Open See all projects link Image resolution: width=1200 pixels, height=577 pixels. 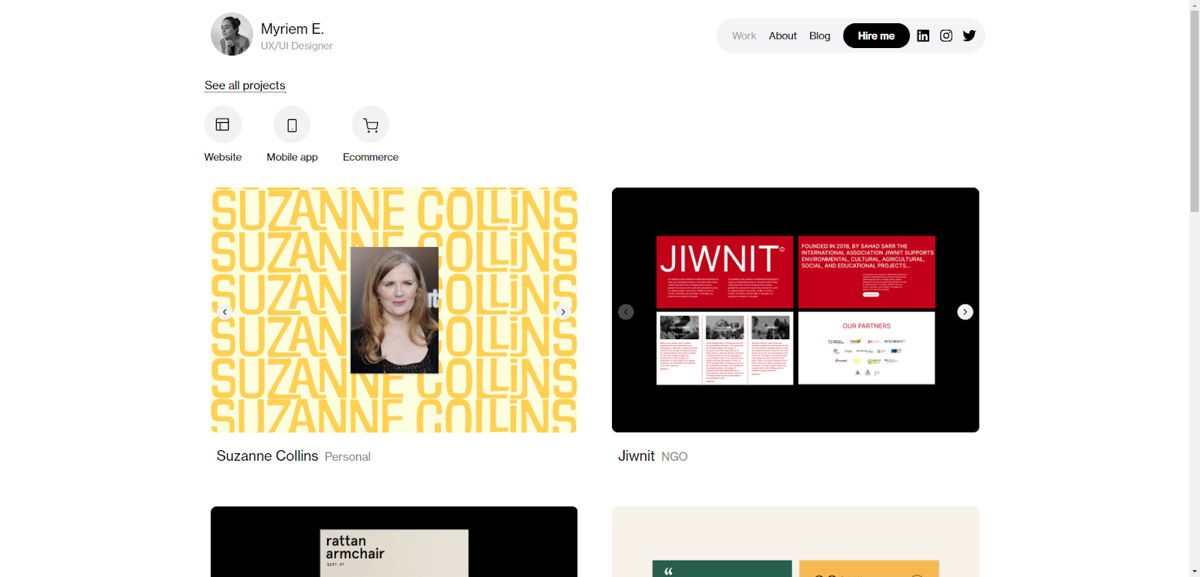(245, 85)
